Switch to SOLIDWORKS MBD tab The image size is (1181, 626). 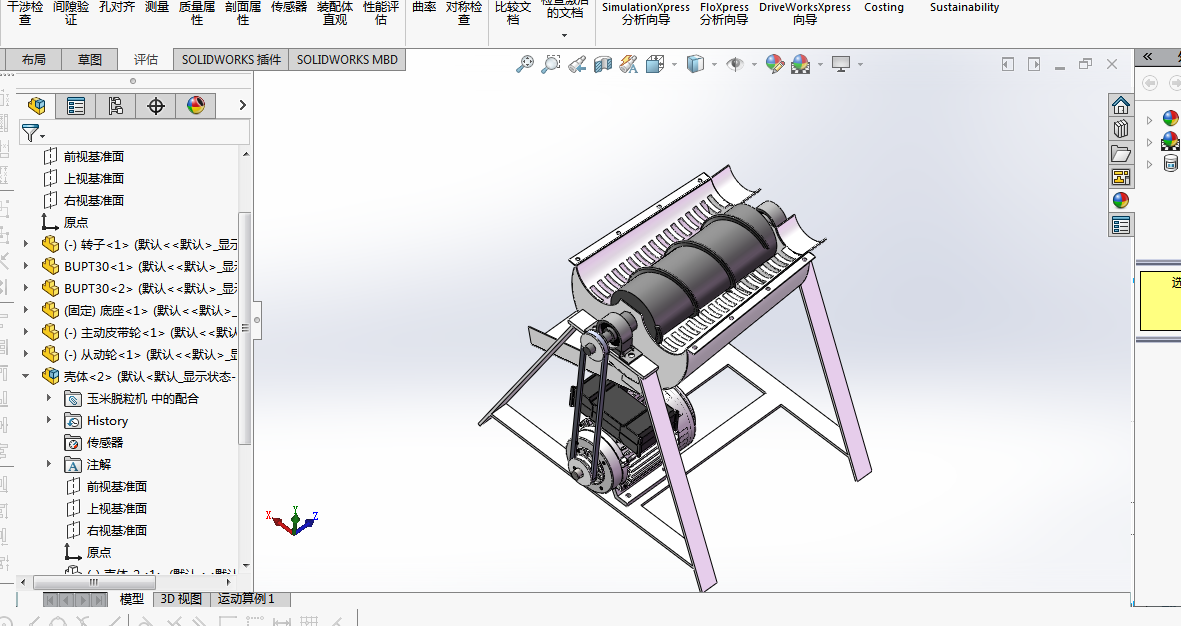347,60
